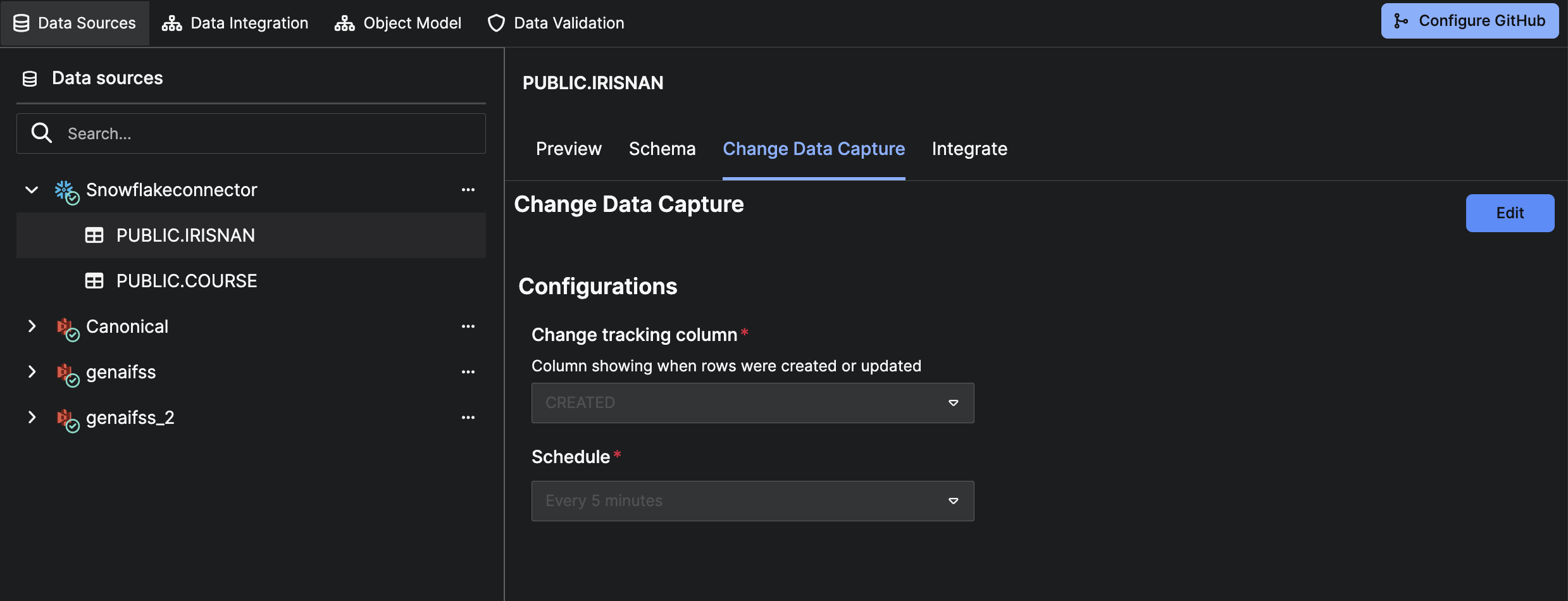Click the Configure GitHub button

[x=1469, y=21]
